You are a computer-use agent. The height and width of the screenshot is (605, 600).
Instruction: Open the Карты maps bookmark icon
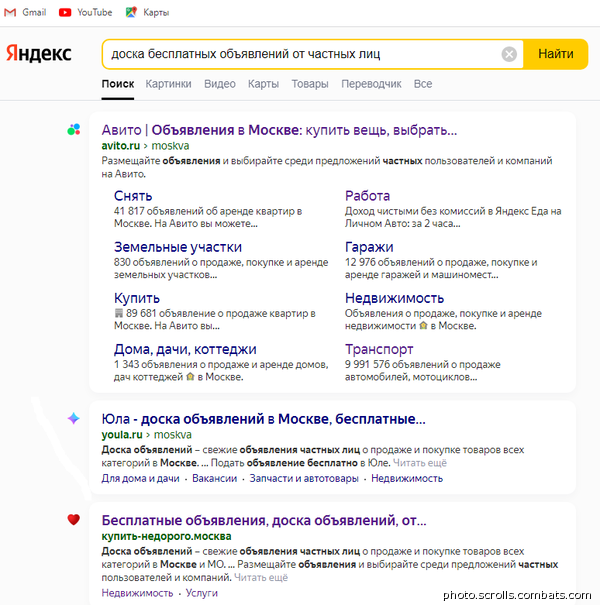pos(131,12)
